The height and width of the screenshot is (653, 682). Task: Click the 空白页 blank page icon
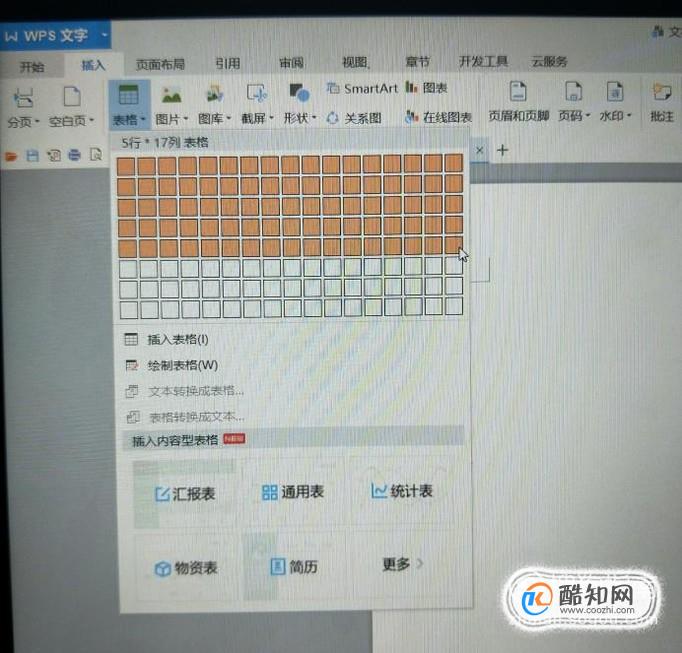[72, 96]
